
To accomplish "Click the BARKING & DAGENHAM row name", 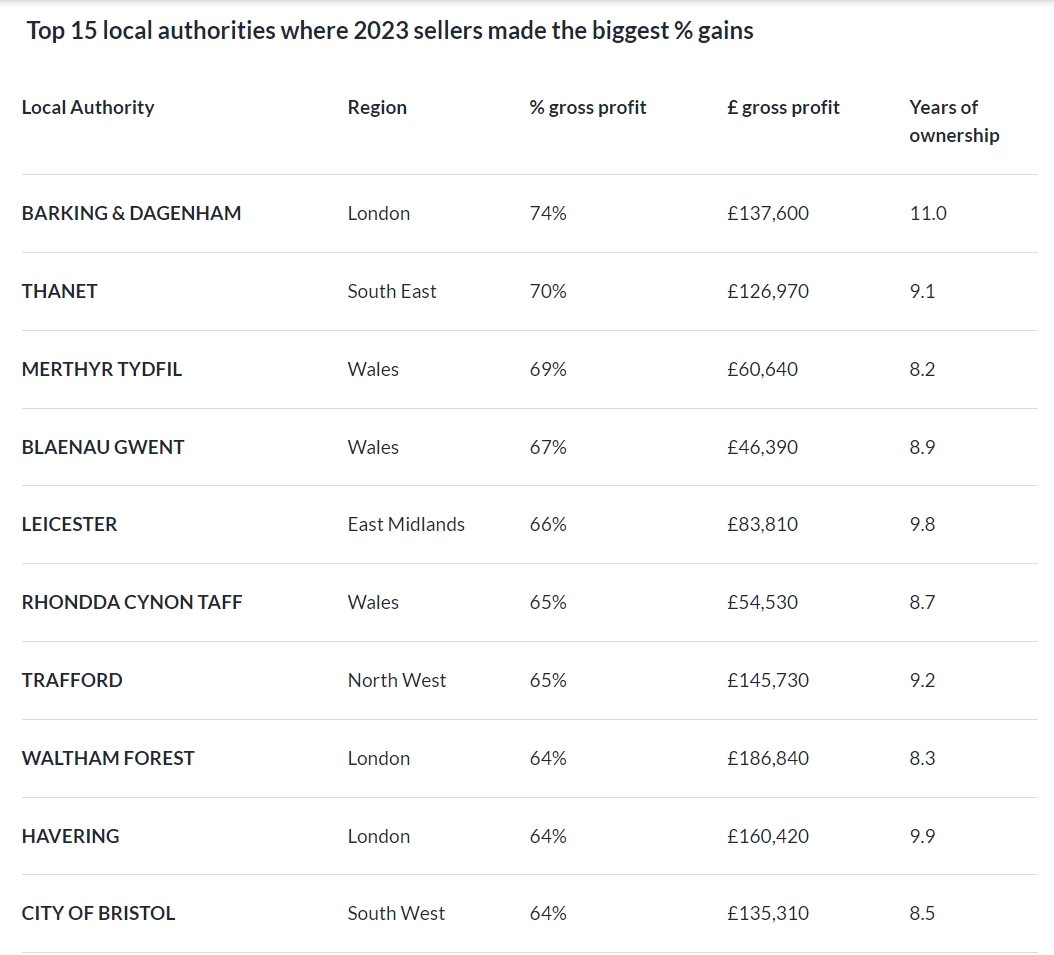I will (x=131, y=213).
